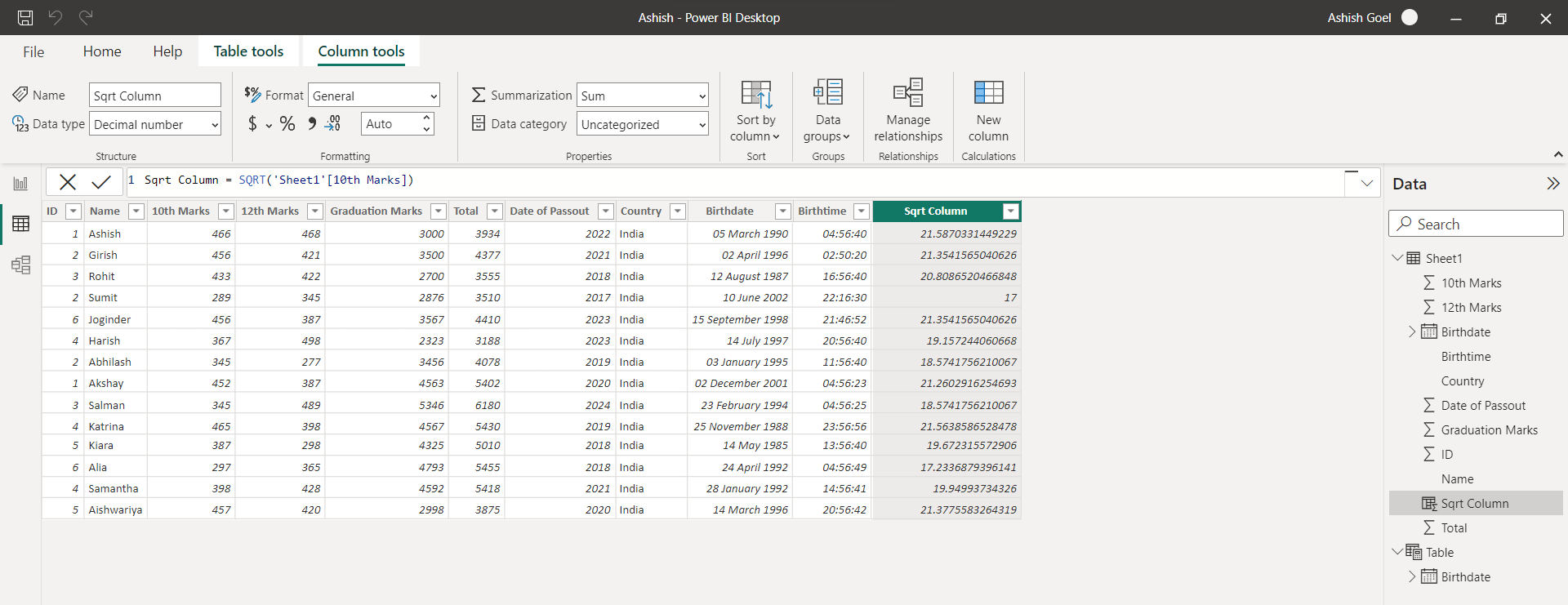The height and width of the screenshot is (605, 1568).
Task: Cancel formula edit with X icon
Action: [x=68, y=181]
